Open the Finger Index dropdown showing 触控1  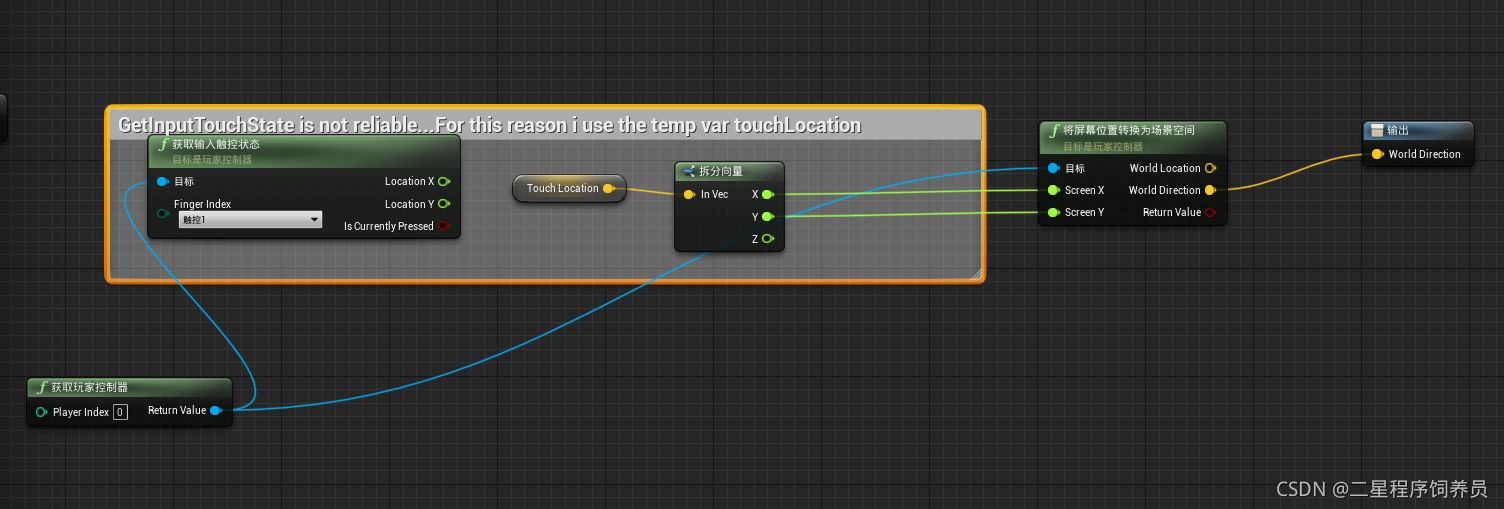[x=250, y=219]
